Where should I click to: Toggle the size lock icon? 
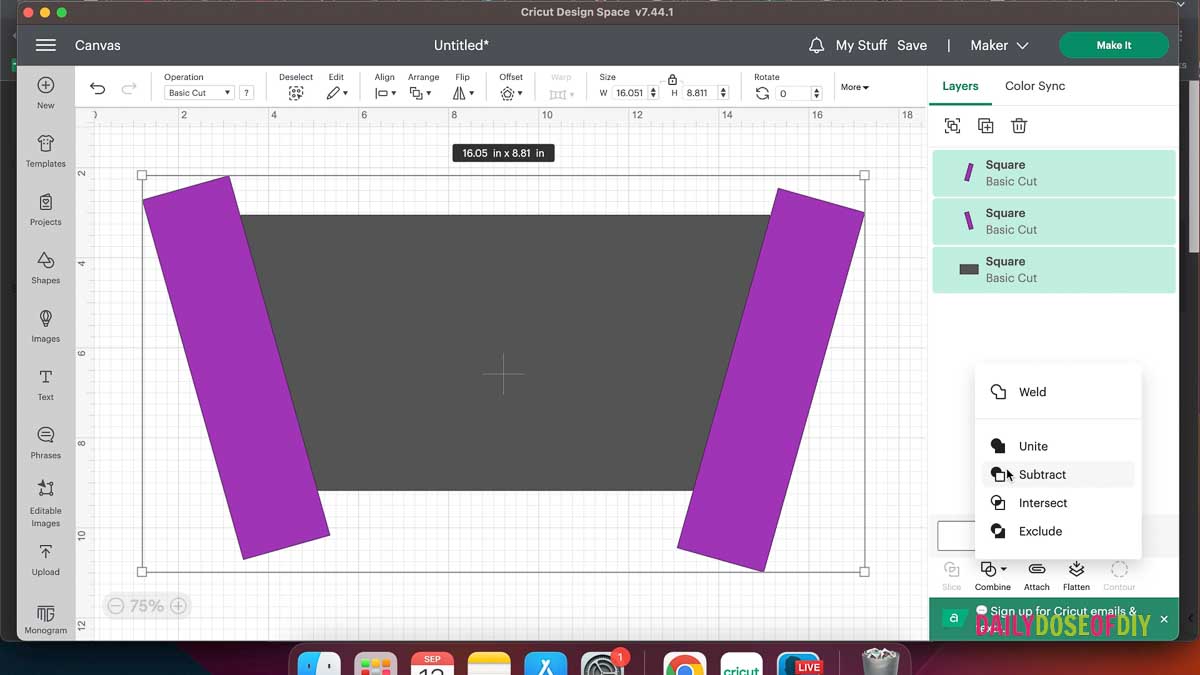672,78
